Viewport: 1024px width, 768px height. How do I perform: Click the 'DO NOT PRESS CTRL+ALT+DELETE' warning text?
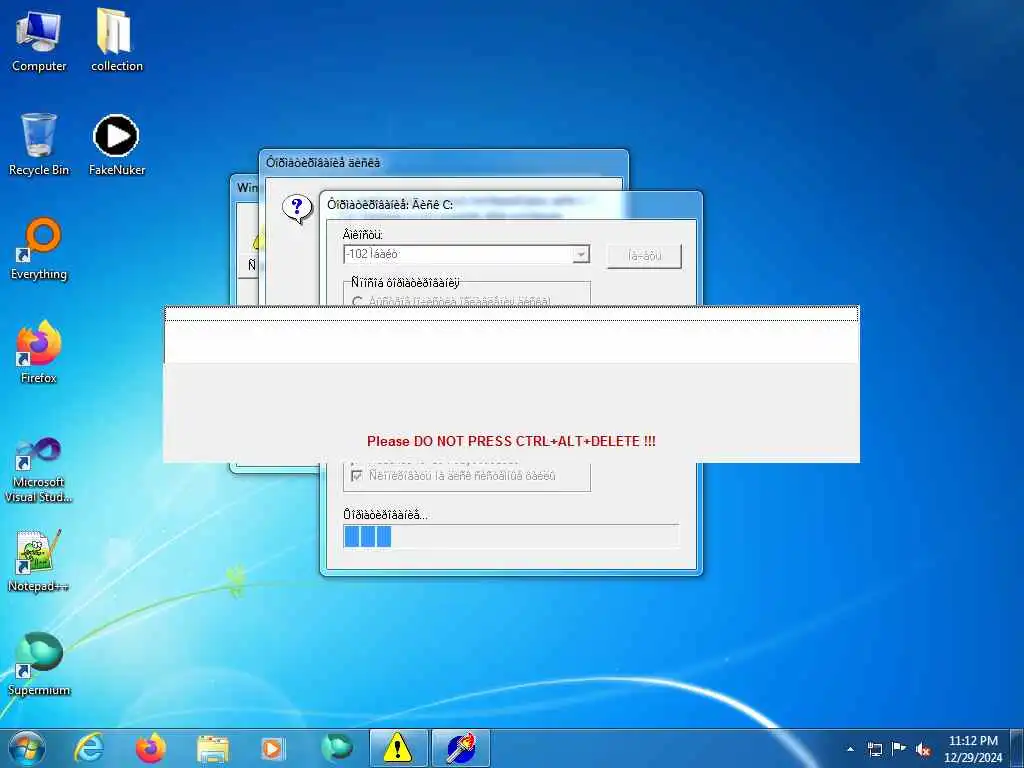pyautogui.click(x=511, y=441)
